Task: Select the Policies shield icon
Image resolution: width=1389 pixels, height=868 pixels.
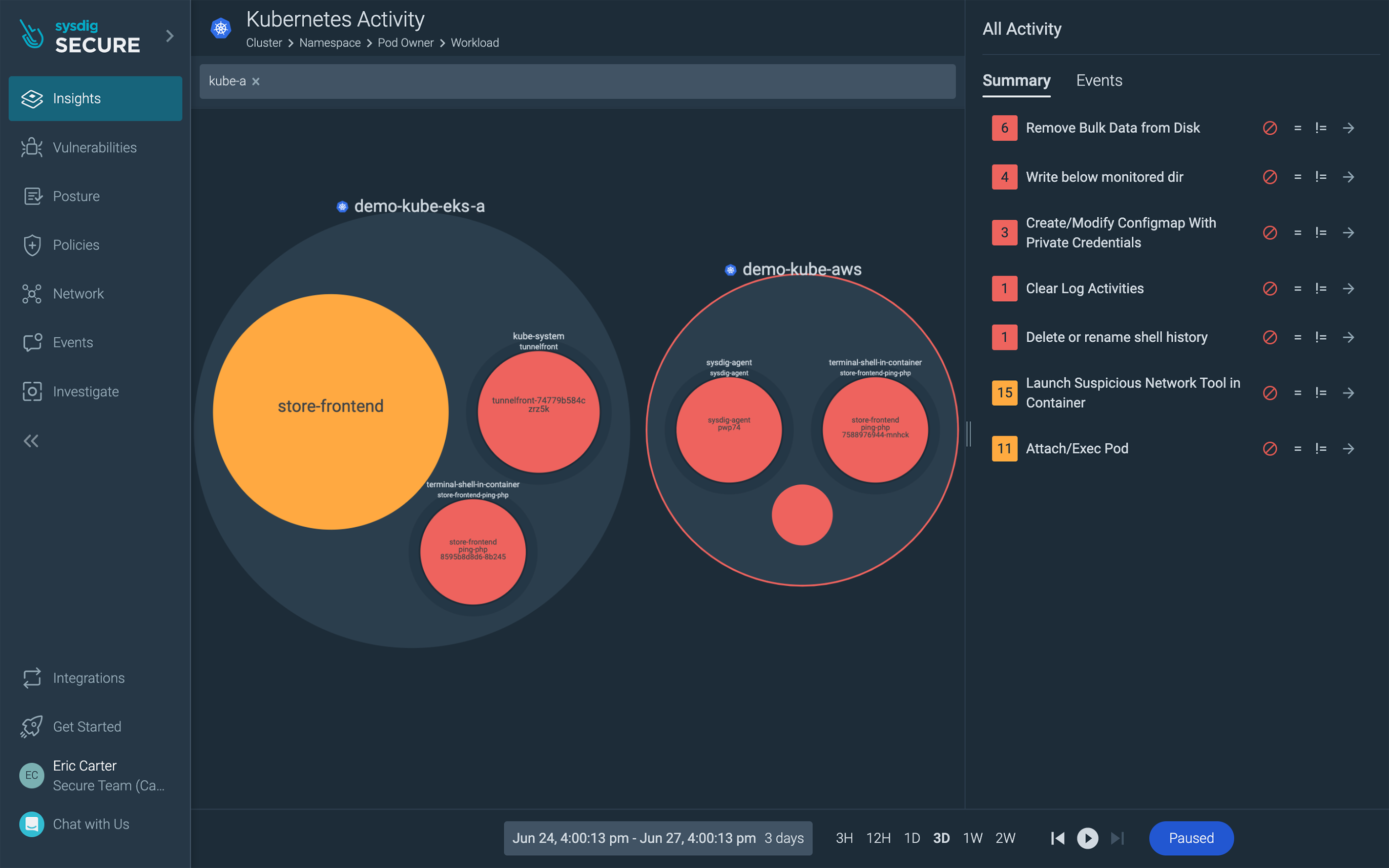Action: [x=32, y=245]
